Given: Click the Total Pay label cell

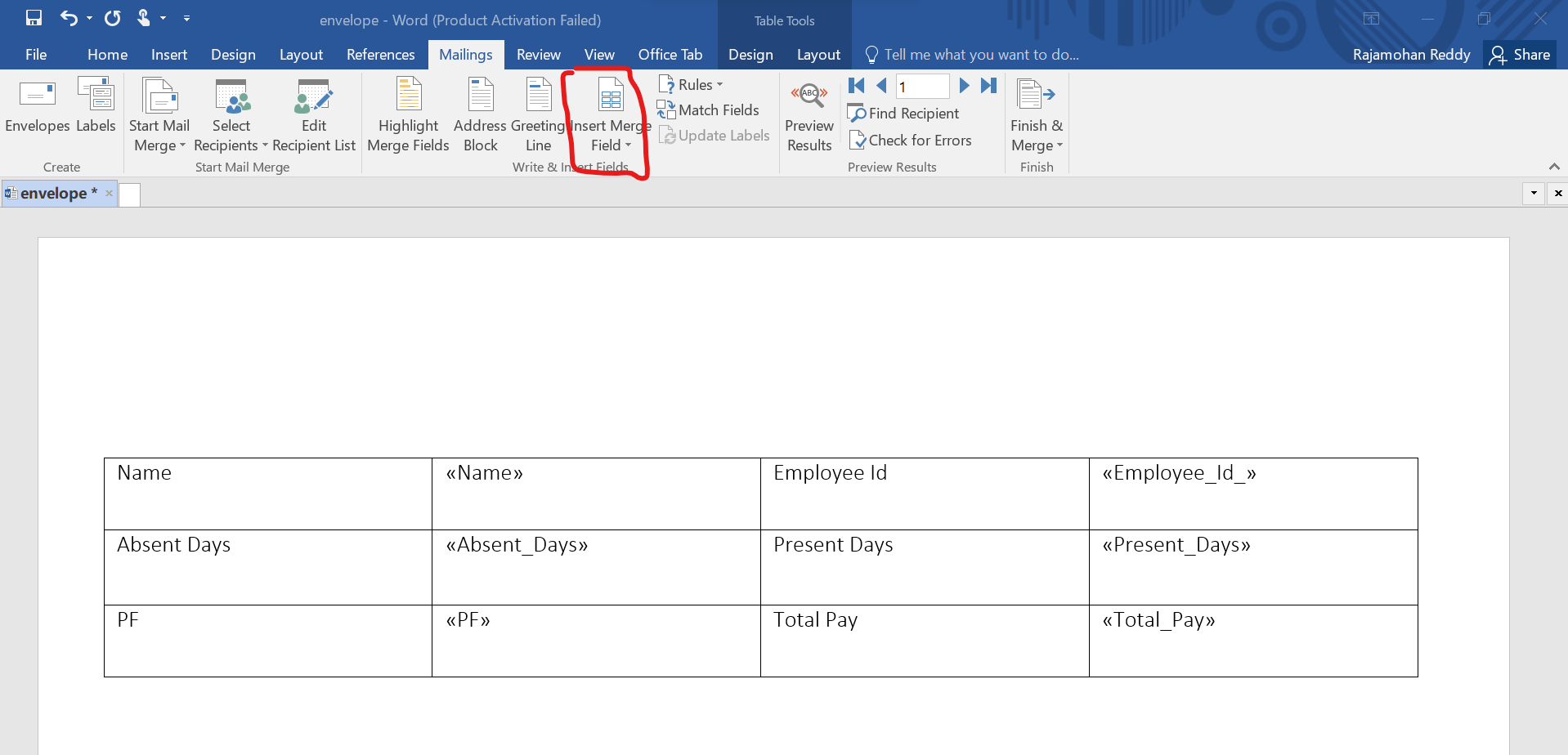Looking at the screenshot, I should (925, 641).
